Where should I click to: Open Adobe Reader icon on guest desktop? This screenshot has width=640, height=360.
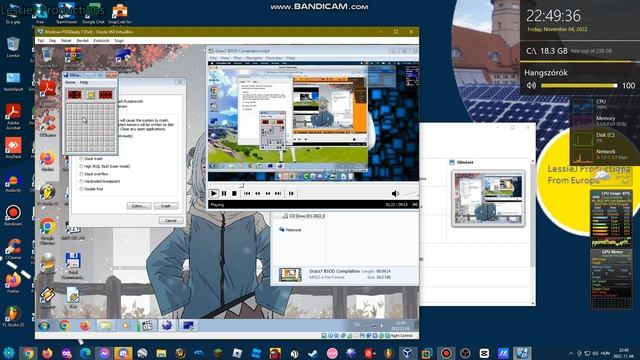click(47, 91)
